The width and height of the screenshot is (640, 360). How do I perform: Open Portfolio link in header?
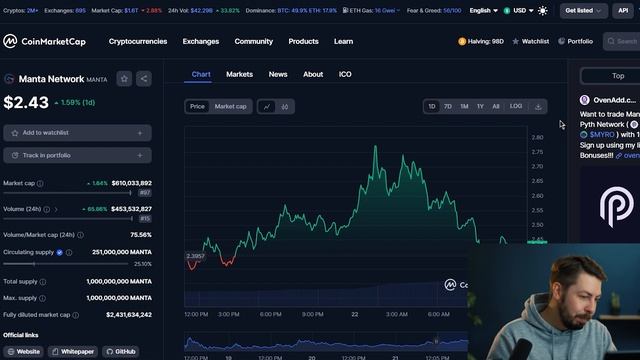576,41
